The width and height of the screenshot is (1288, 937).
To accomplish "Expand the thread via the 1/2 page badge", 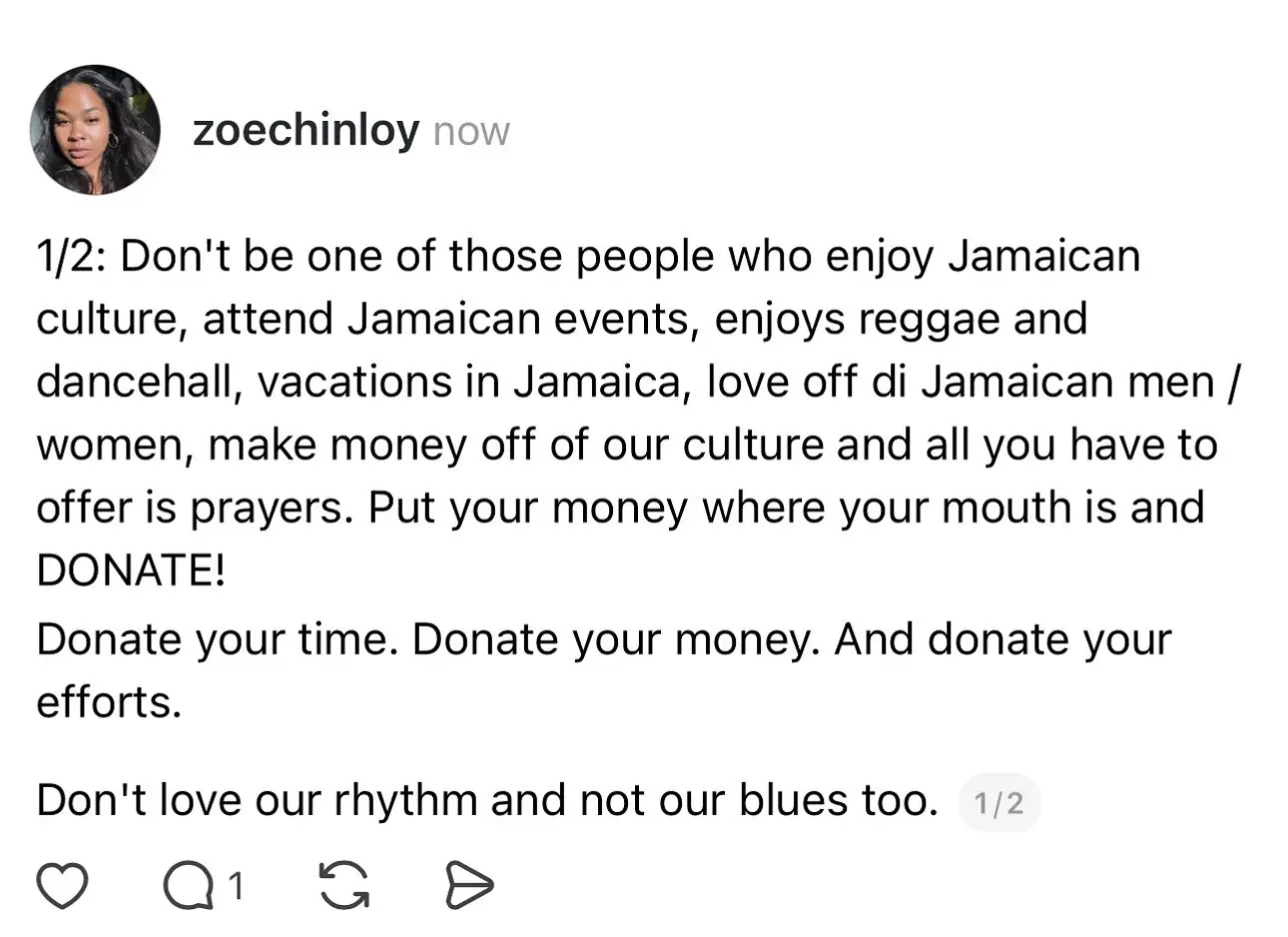I will 999,802.
